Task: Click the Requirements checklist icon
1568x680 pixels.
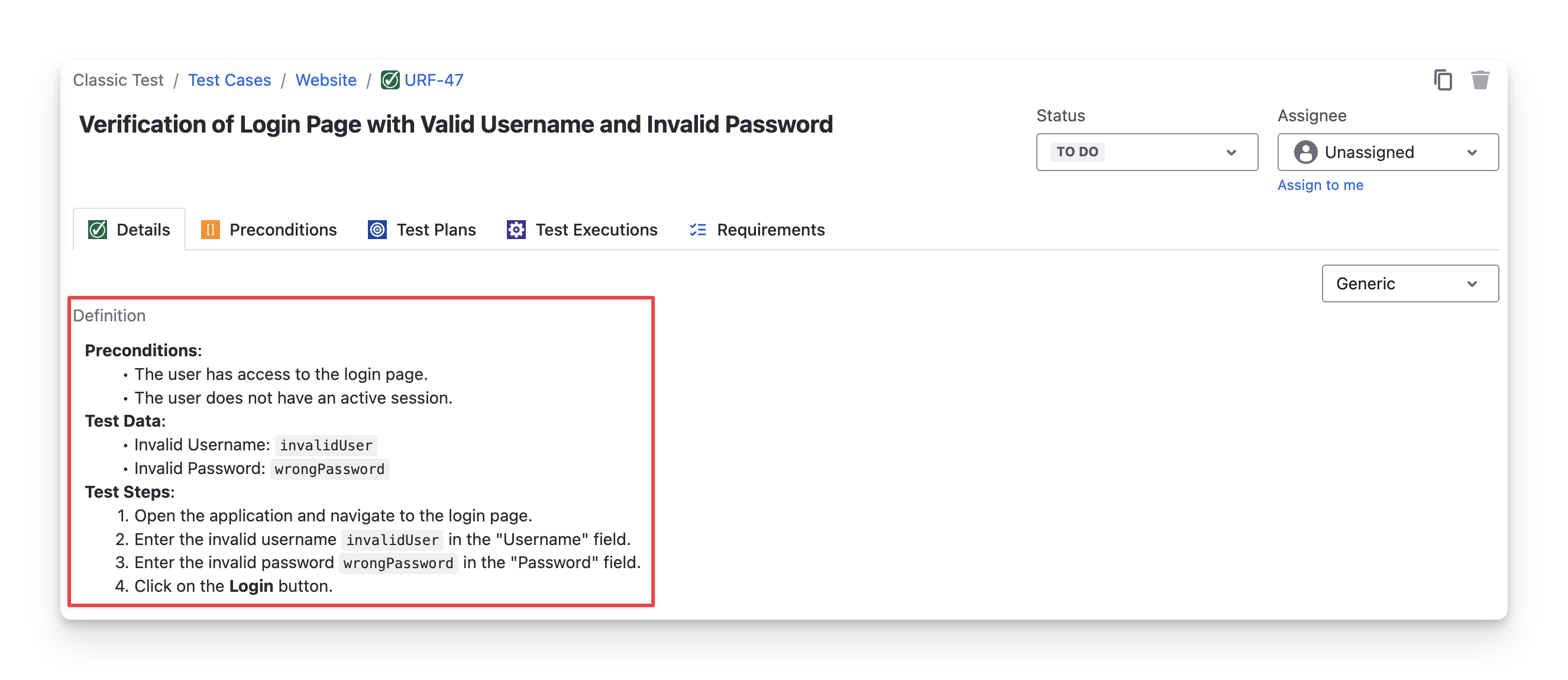Action: coord(697,230)
